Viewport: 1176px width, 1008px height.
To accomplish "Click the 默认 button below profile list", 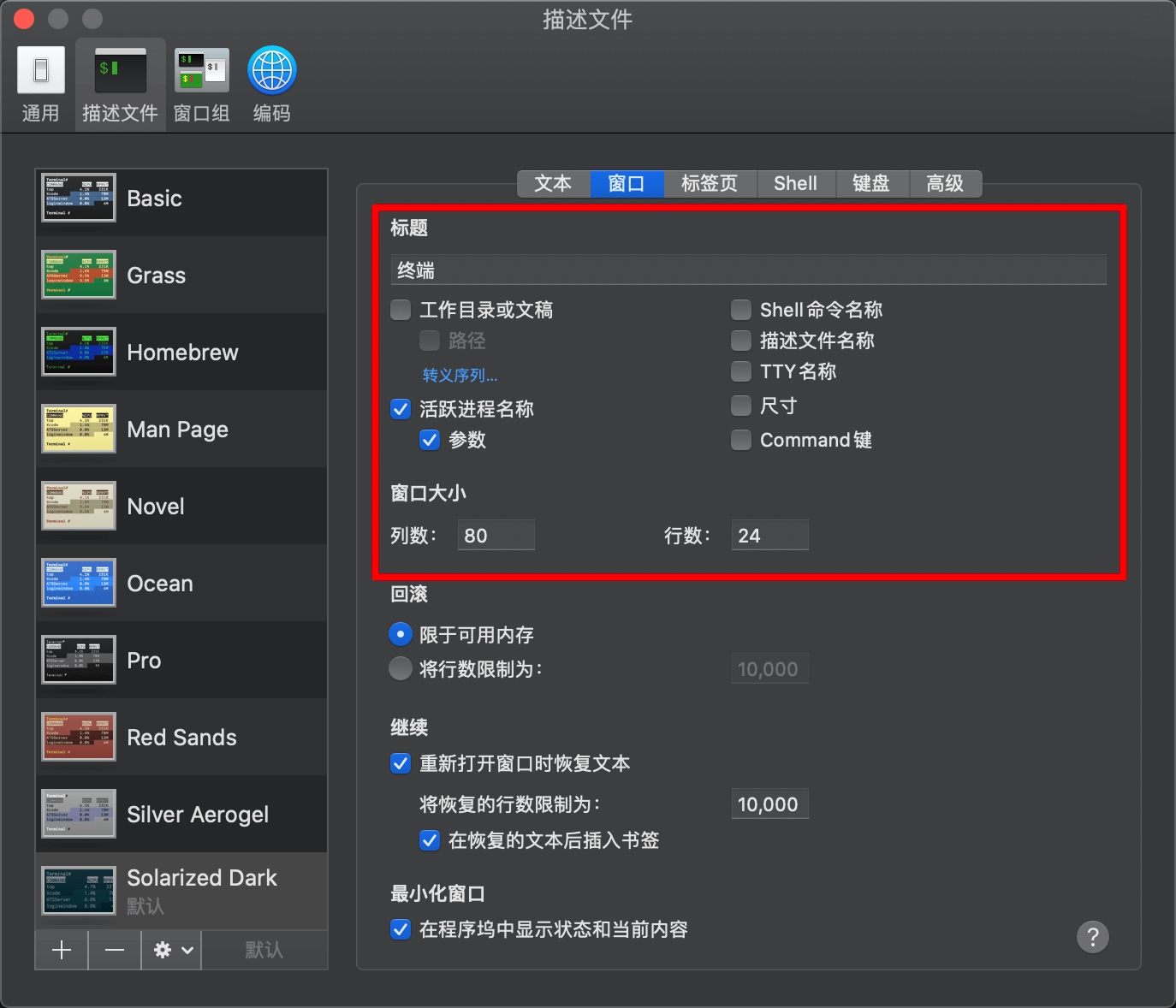I will [x=264, y=950].
